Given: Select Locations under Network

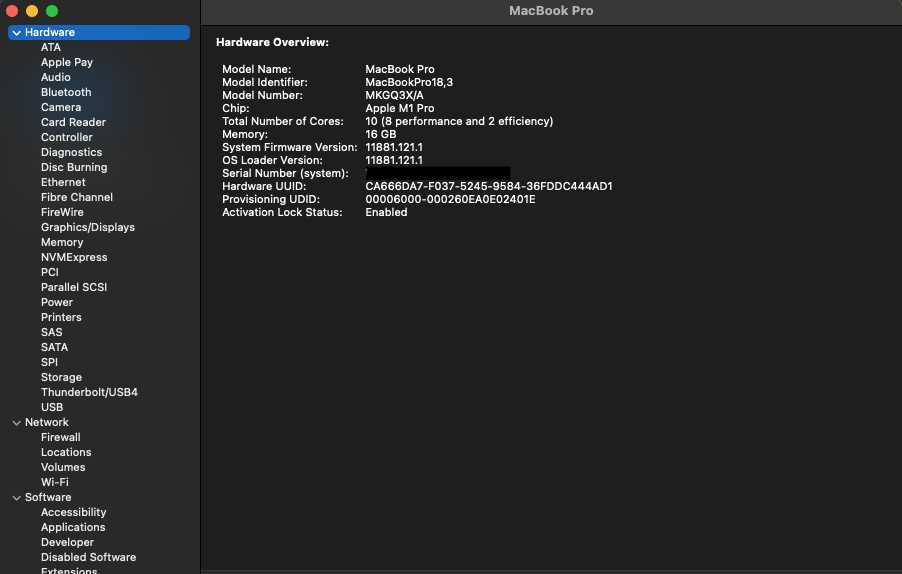Looking at the screenshot, I should pos(66,452).
